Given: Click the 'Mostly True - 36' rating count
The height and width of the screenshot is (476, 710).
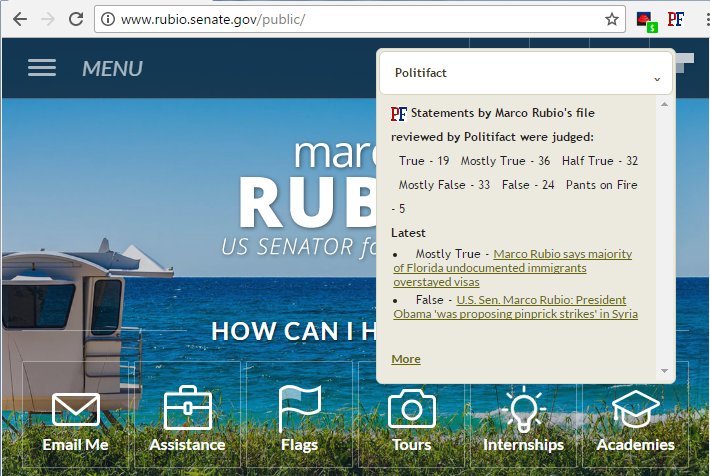Looking at the screenshot, I should 505,161.
